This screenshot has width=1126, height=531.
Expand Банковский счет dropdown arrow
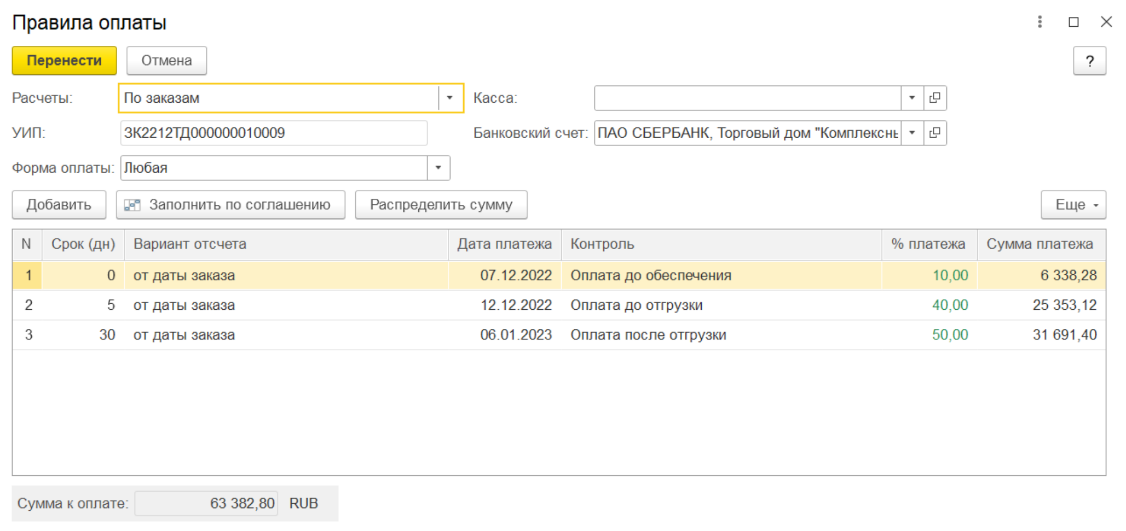(x=912, y=133)
